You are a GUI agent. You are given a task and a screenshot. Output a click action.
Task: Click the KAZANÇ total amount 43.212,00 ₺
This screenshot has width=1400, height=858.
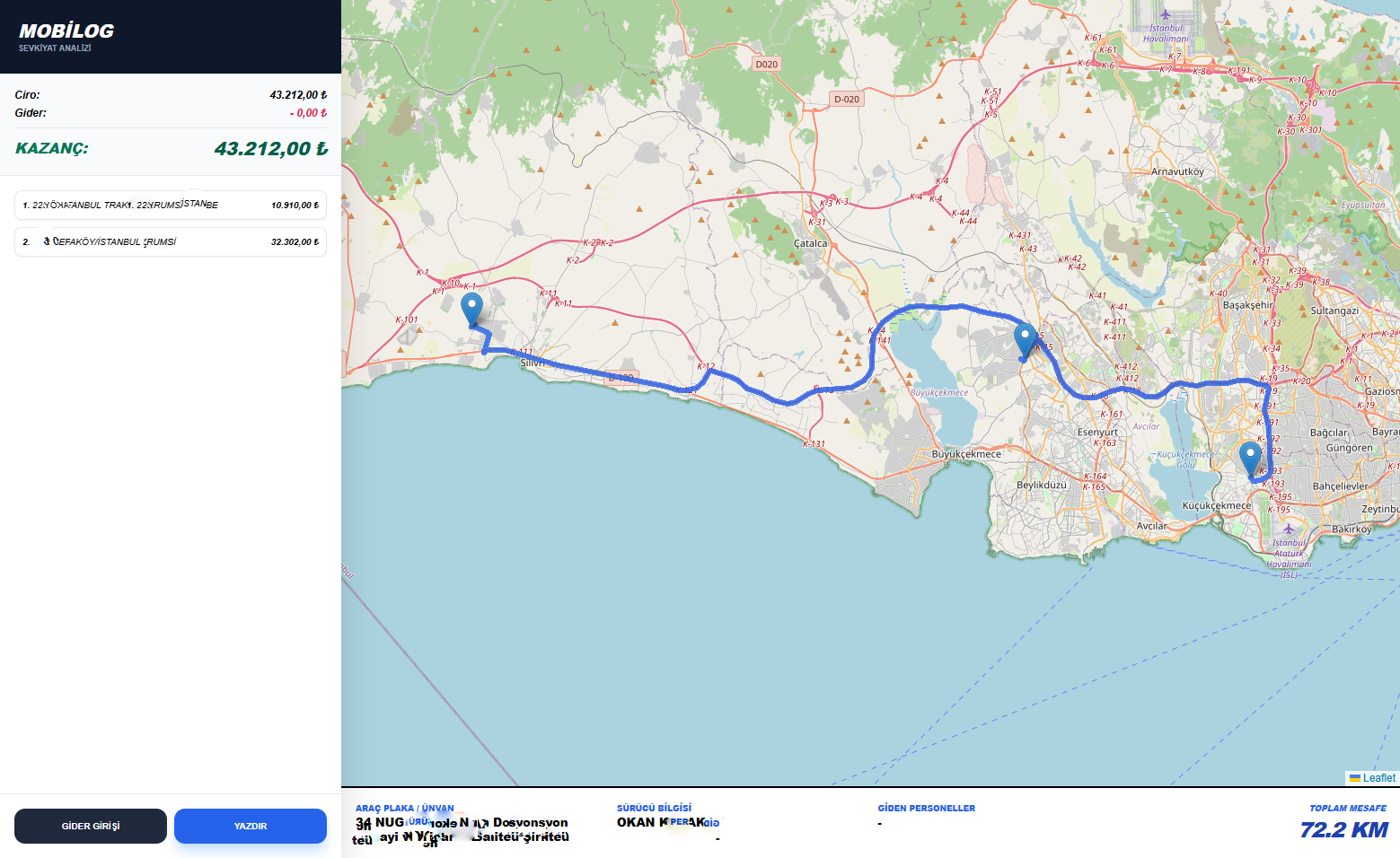click(x=270, y=149)
